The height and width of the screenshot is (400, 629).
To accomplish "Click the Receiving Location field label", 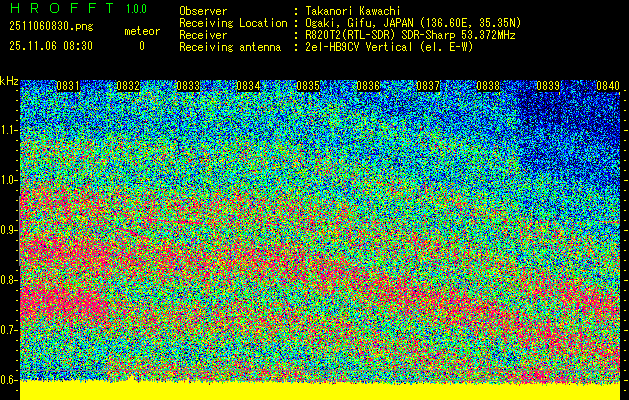I will click(x=233, y=23).
